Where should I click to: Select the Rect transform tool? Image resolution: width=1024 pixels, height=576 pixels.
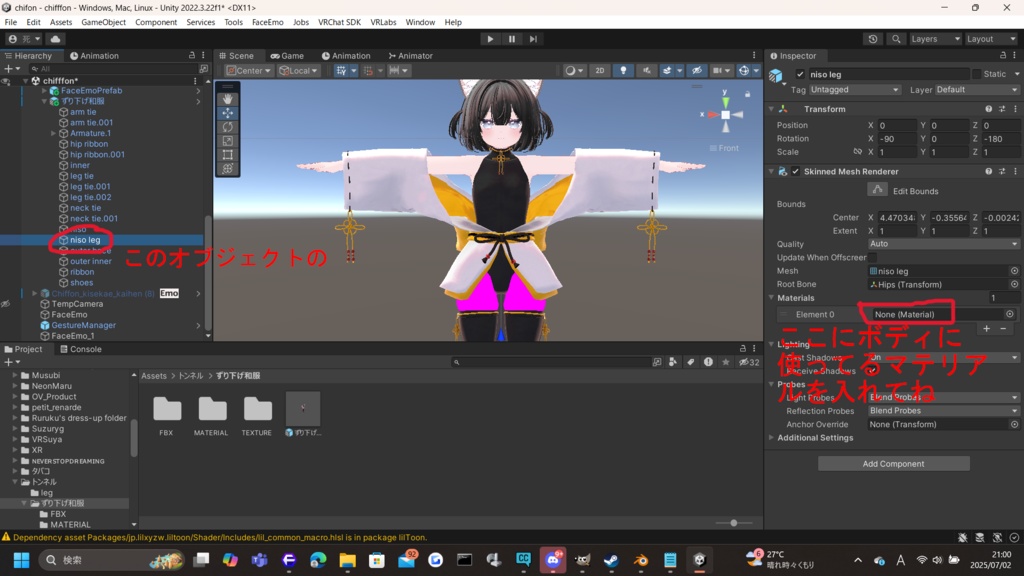227,155
